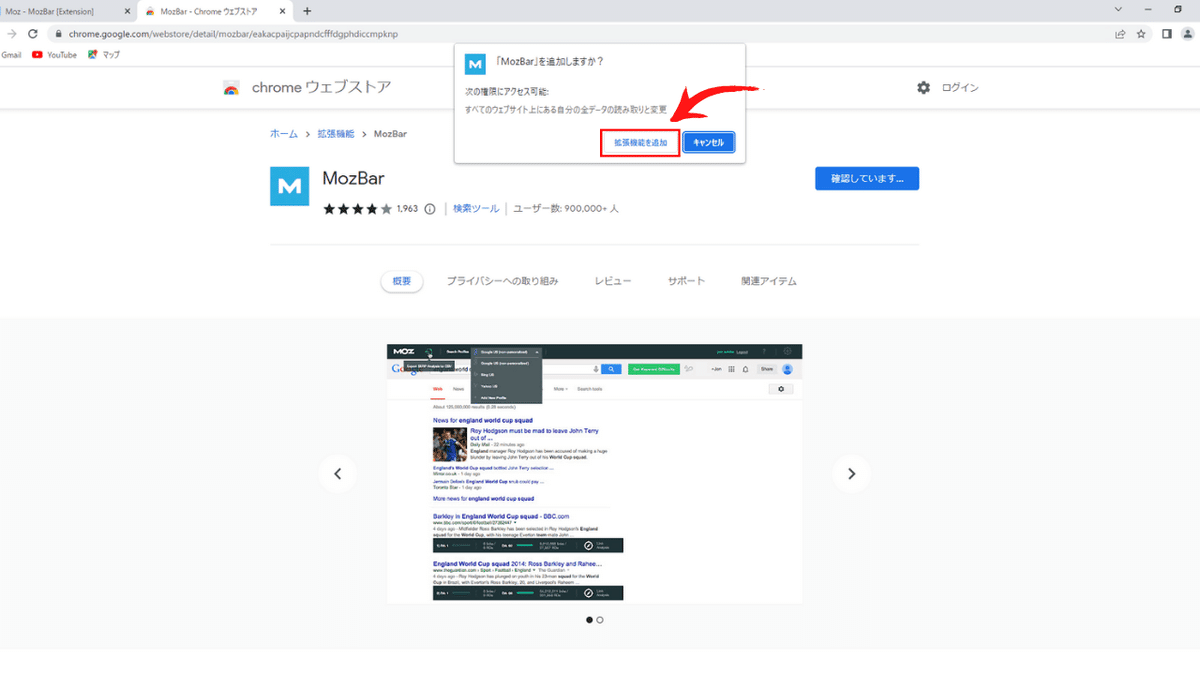Switch to the 関連アイテム tab
Viewport: 1200px width, 675px height.
[769, 282]
